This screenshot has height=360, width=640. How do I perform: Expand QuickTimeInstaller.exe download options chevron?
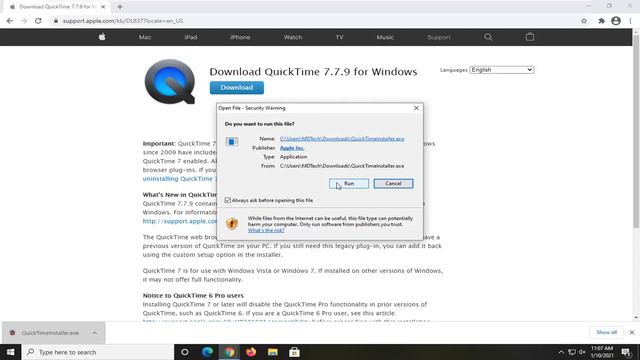95,333
